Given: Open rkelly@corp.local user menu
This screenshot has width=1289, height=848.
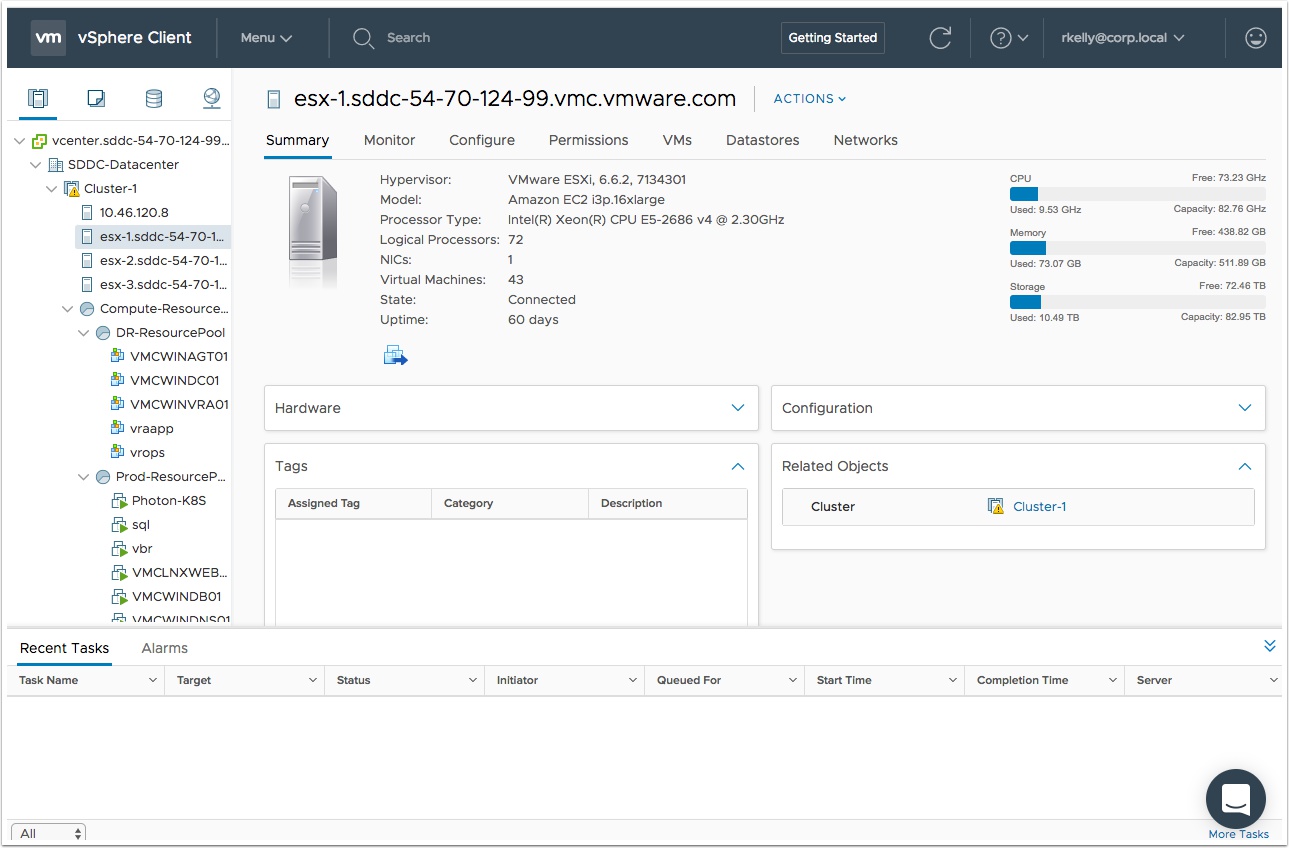Looking at the screenshot, I should [x=1122, y=38].
